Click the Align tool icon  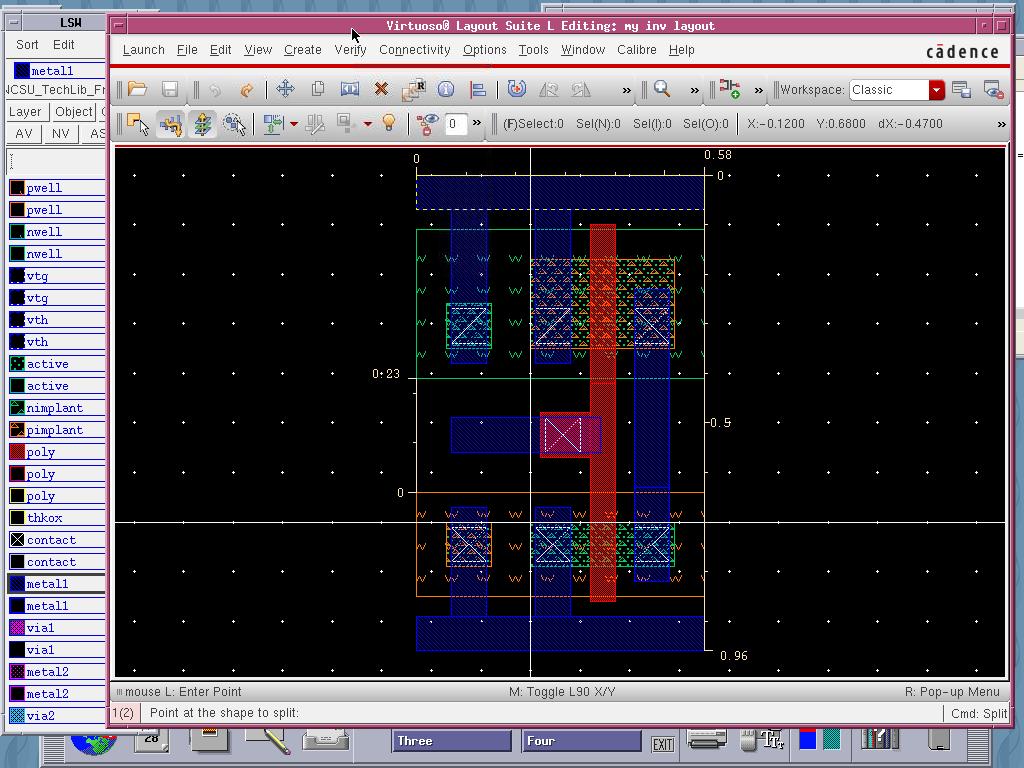click(478, 89)
